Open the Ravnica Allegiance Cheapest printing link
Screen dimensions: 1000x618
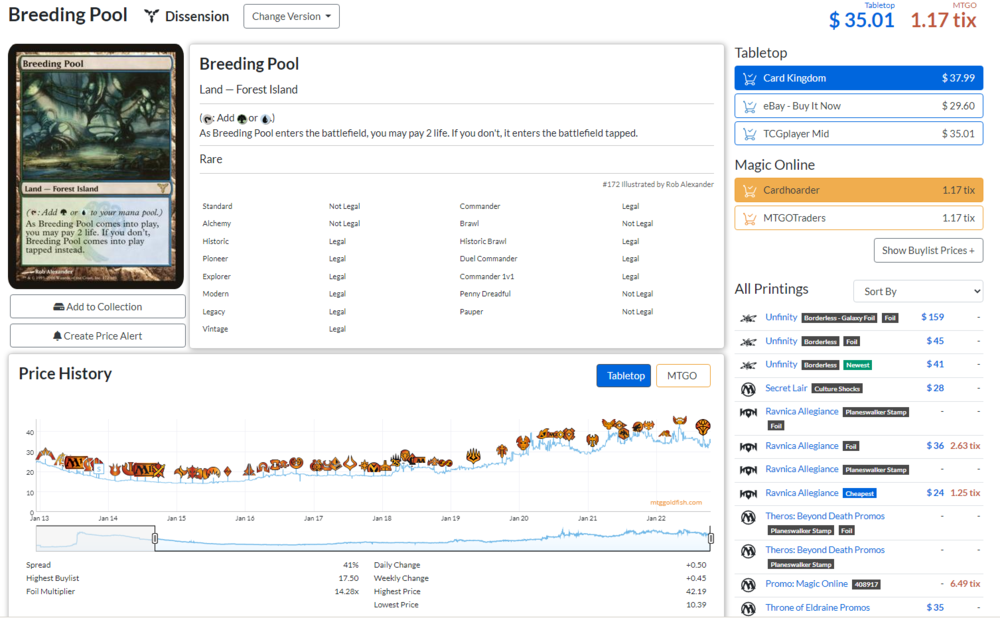pyautogui.click(x=801, y=493)
